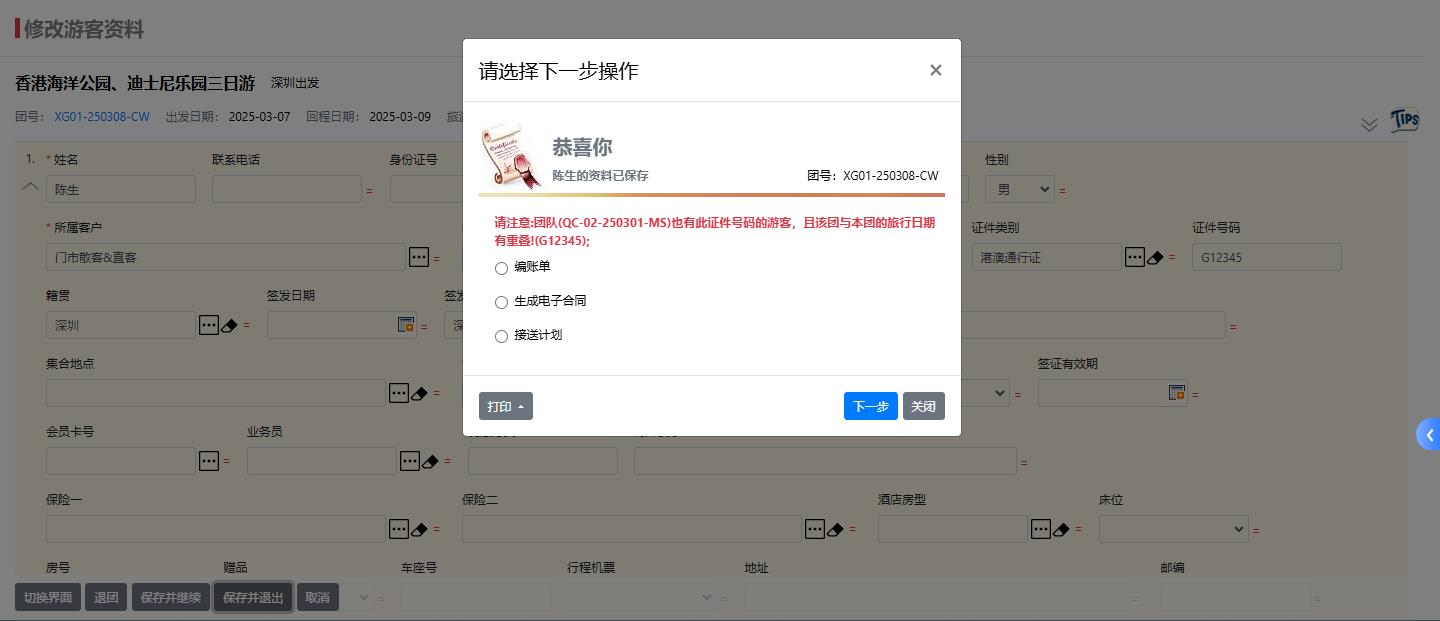Select the 编账单 radio option
The width and height of the screenshot is (1440, 621).
(501, 268)
